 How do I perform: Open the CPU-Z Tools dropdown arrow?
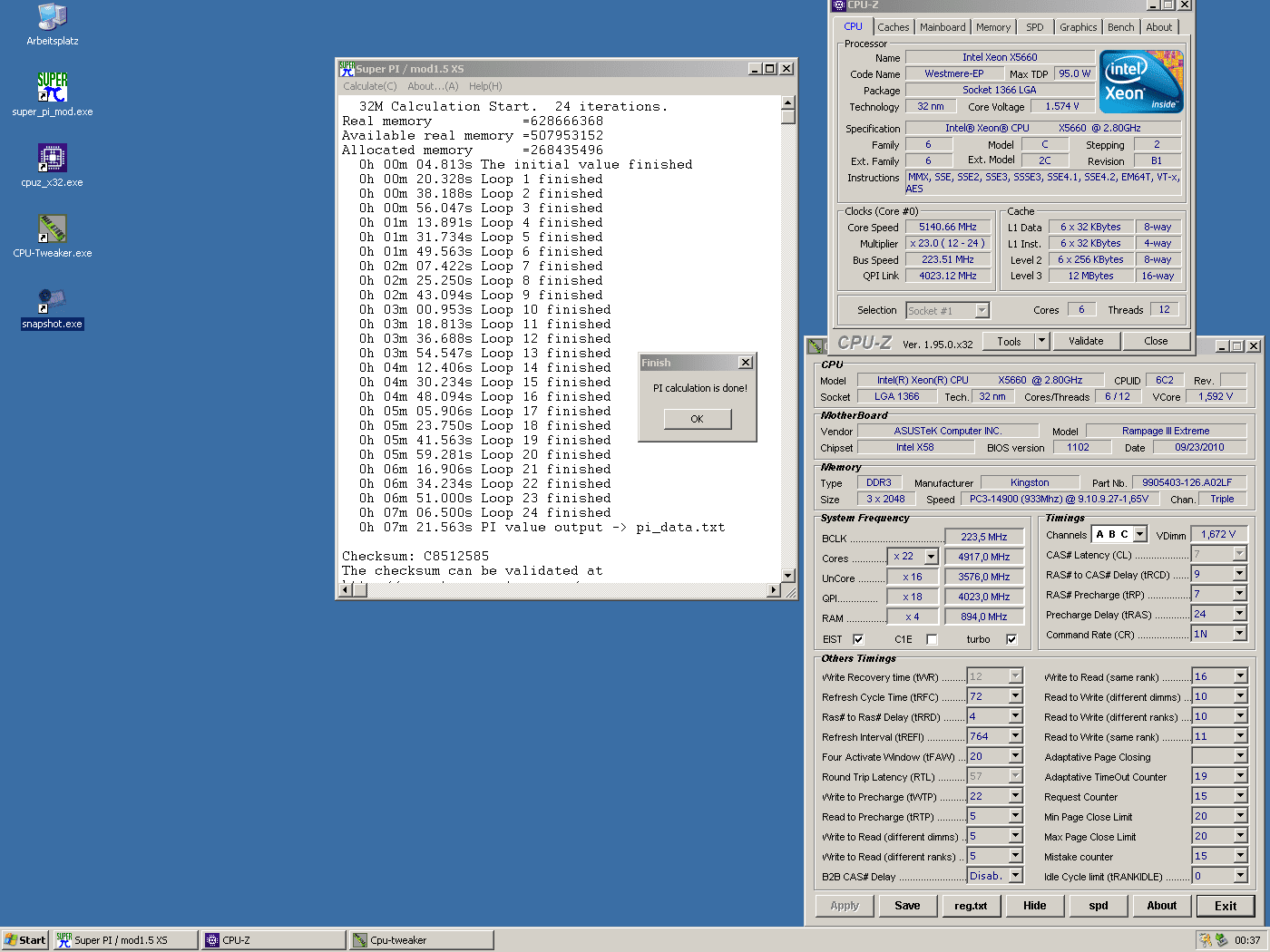[x=1041, y=341]
